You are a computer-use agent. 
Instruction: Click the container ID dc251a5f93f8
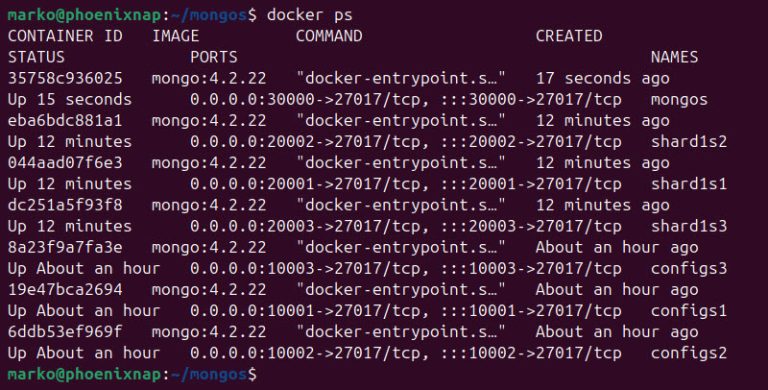click(65, 205)
